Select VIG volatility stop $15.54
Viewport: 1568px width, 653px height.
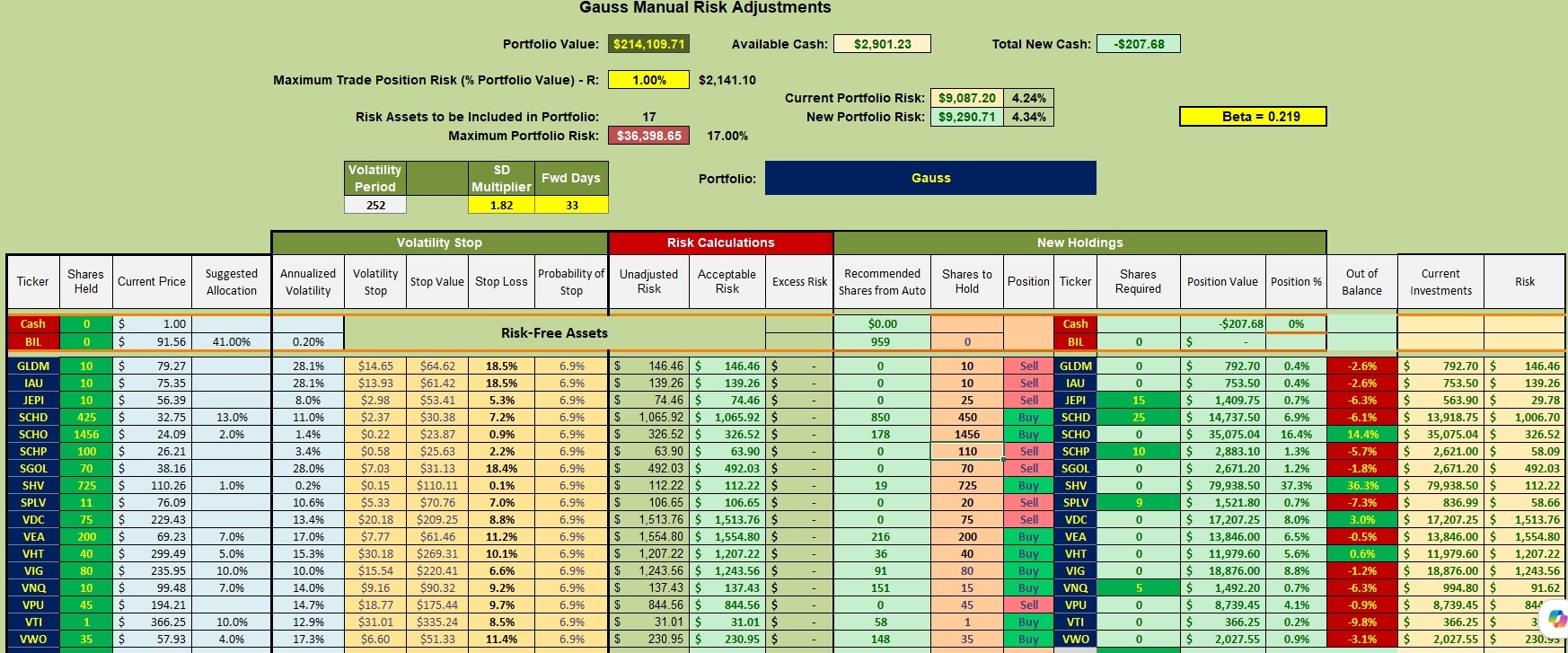375,570
